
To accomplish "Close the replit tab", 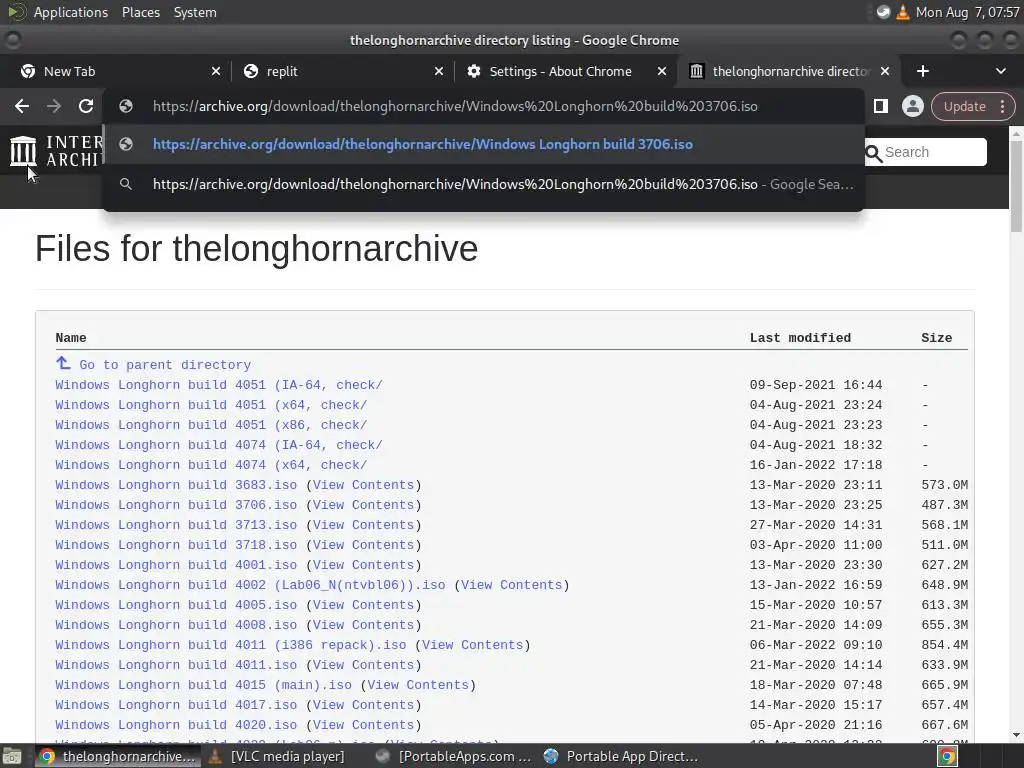I will 439,71.
